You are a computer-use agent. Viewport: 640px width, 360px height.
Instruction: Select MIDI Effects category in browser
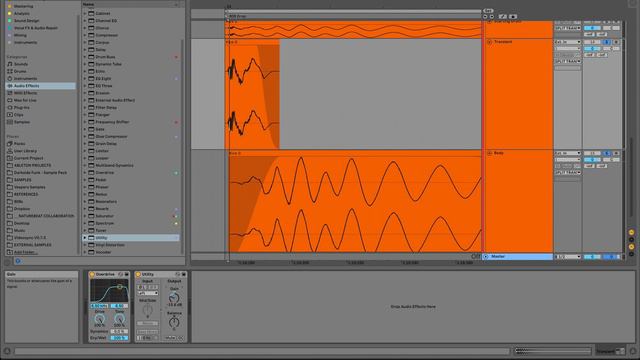click(x=25, y=93)
